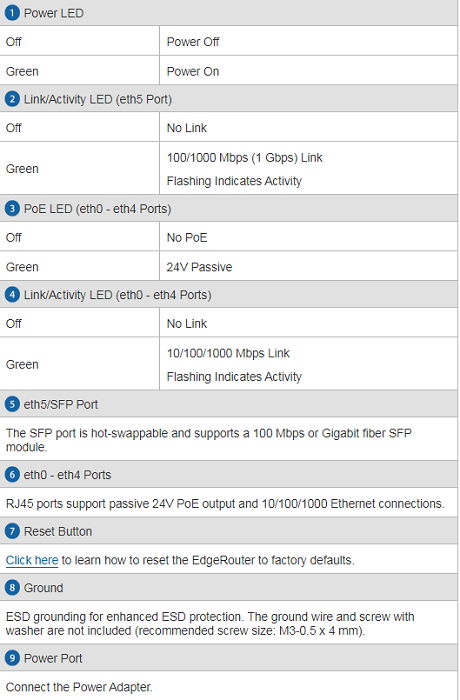Image resolution: width=460 pixels, height=700 pixels.
Task: Click the number 6 badge icon
Action: 12,475
